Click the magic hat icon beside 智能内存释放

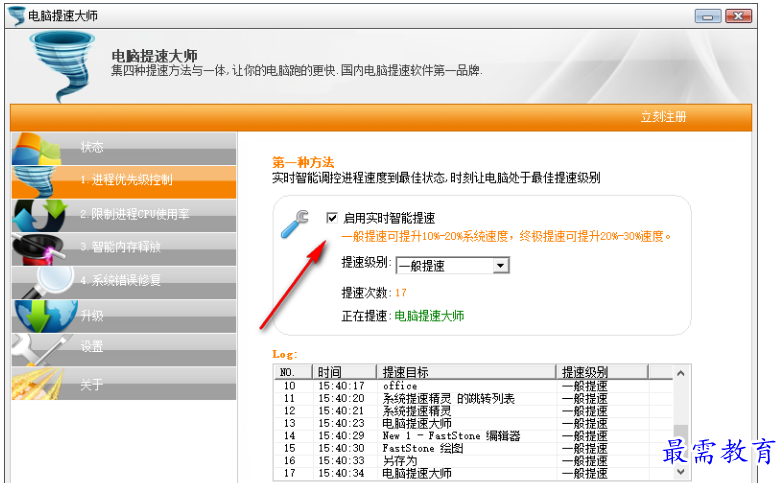(38, 250)
